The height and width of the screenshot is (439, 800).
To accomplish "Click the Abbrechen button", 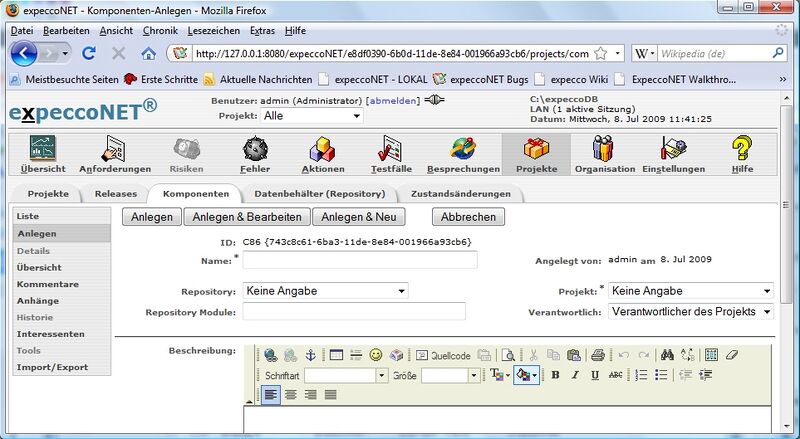I will click(x=468, y=217).
